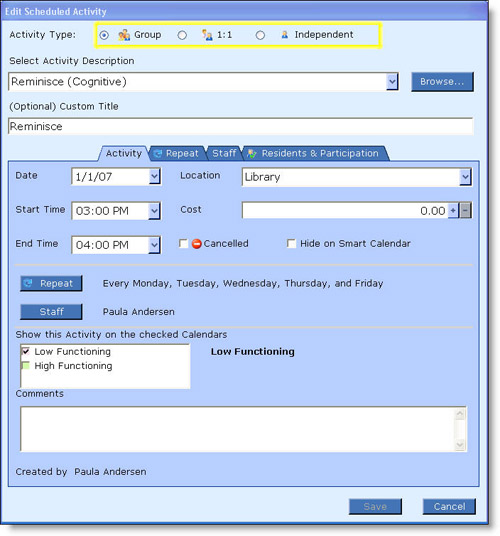
Task: Open the Location dropdown list
Action: 465,177
